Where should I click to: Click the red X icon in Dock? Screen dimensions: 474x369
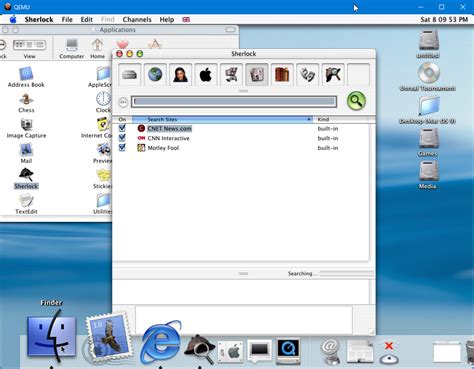(389, 353)
